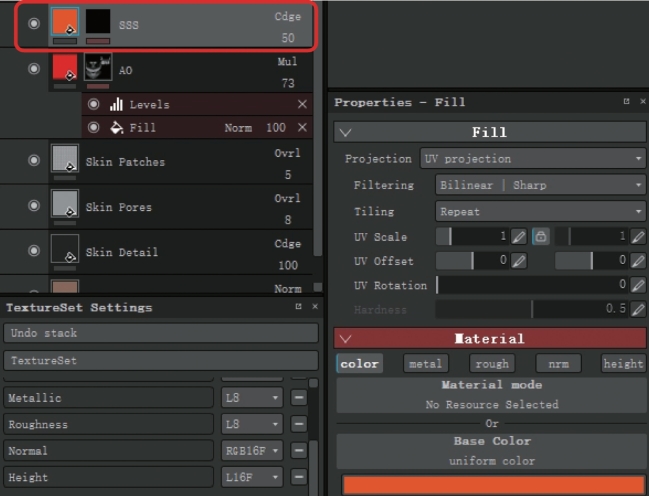Edit second UV Offset value with pencil
Screen dimensions: 649x496
coord(638,261)
